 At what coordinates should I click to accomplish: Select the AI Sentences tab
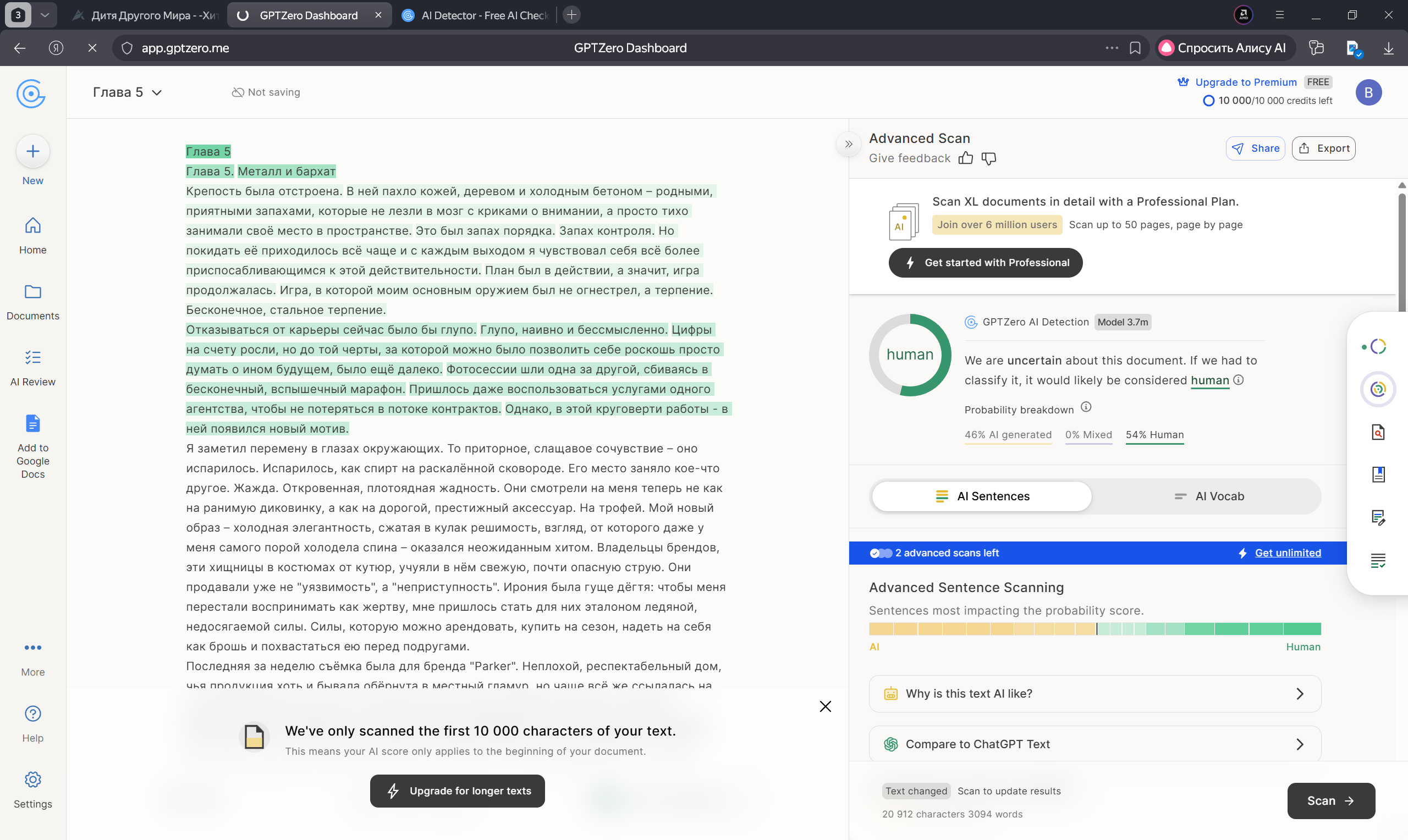point(981,496)
